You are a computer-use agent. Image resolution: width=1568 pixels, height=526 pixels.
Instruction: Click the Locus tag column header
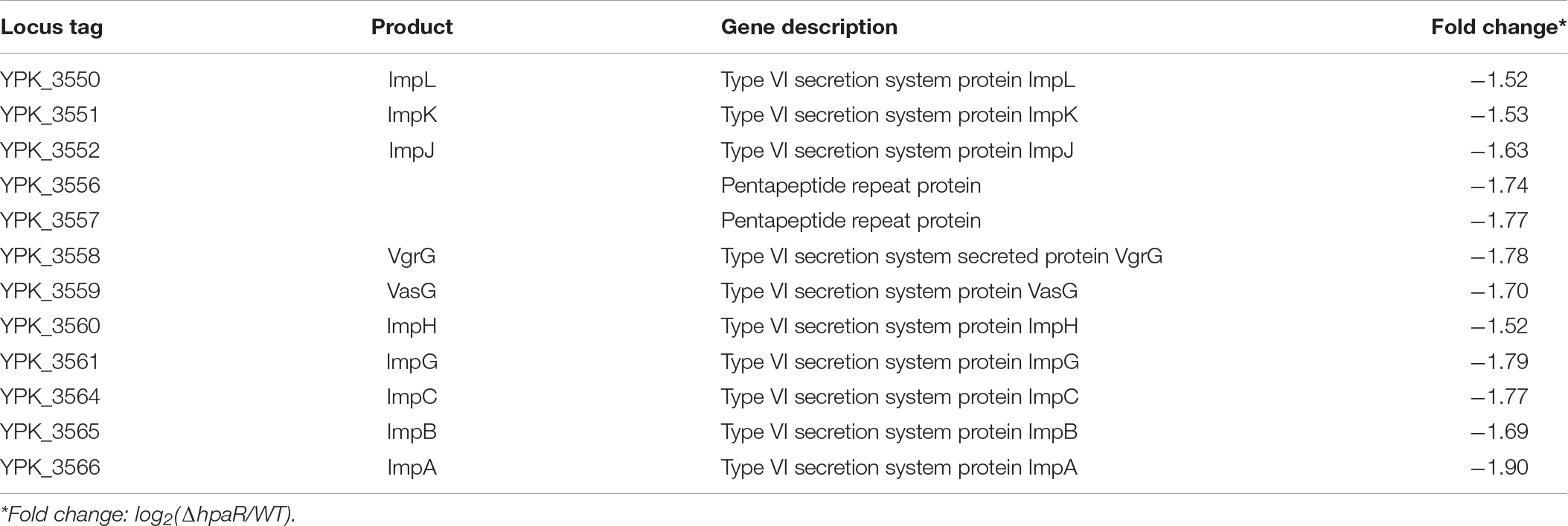click(x=51, y=28)
